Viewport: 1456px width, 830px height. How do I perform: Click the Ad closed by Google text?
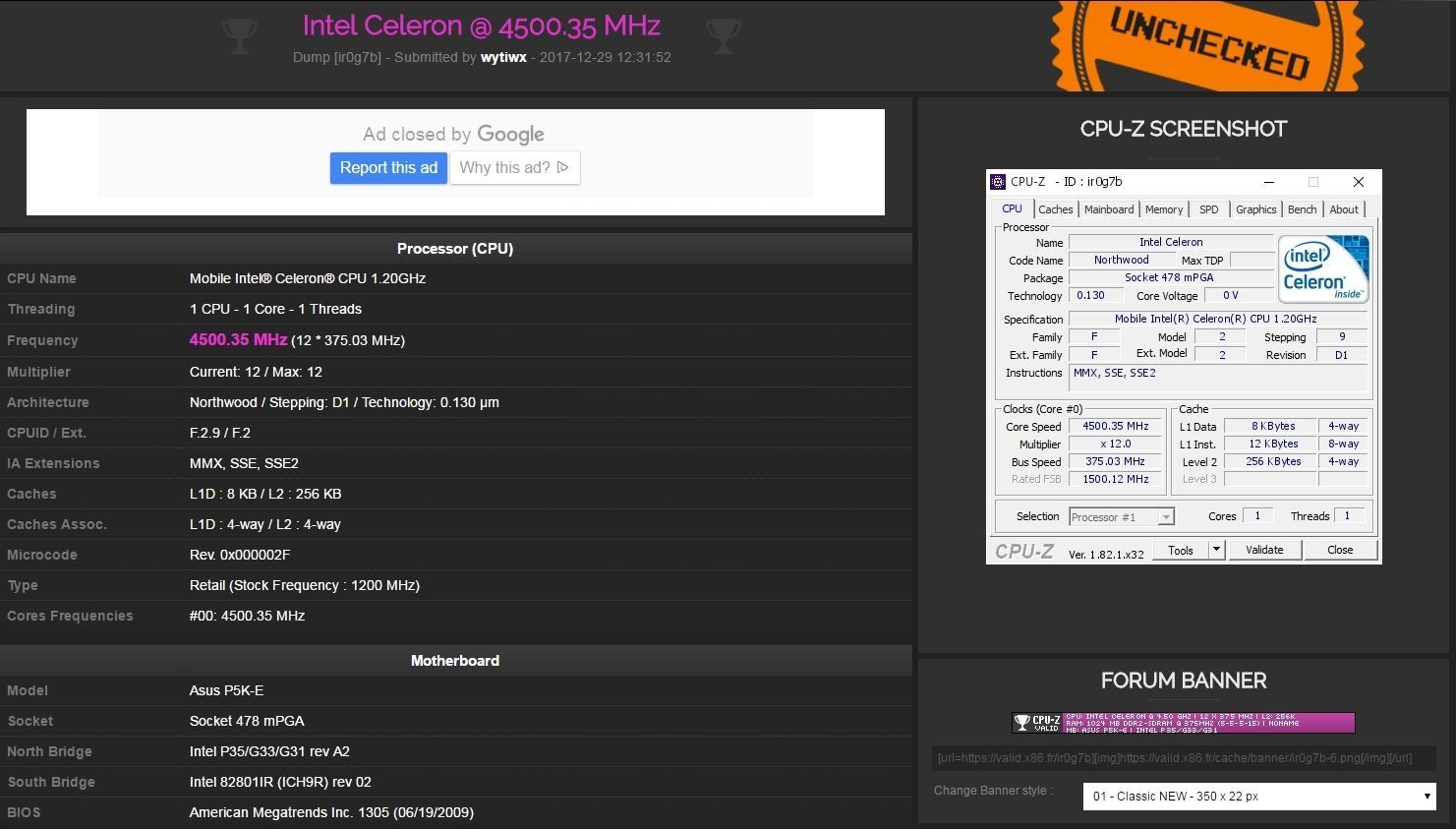point(453,135)
